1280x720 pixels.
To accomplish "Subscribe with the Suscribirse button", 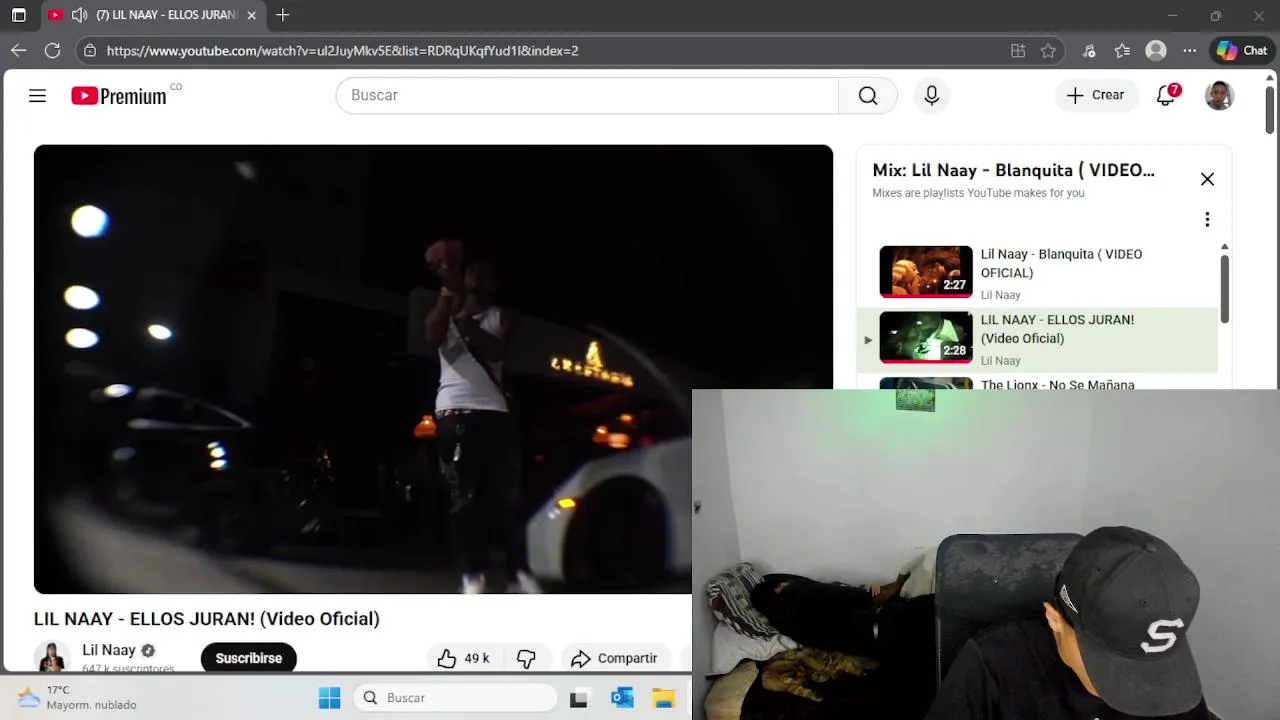I will click(248, 658).
